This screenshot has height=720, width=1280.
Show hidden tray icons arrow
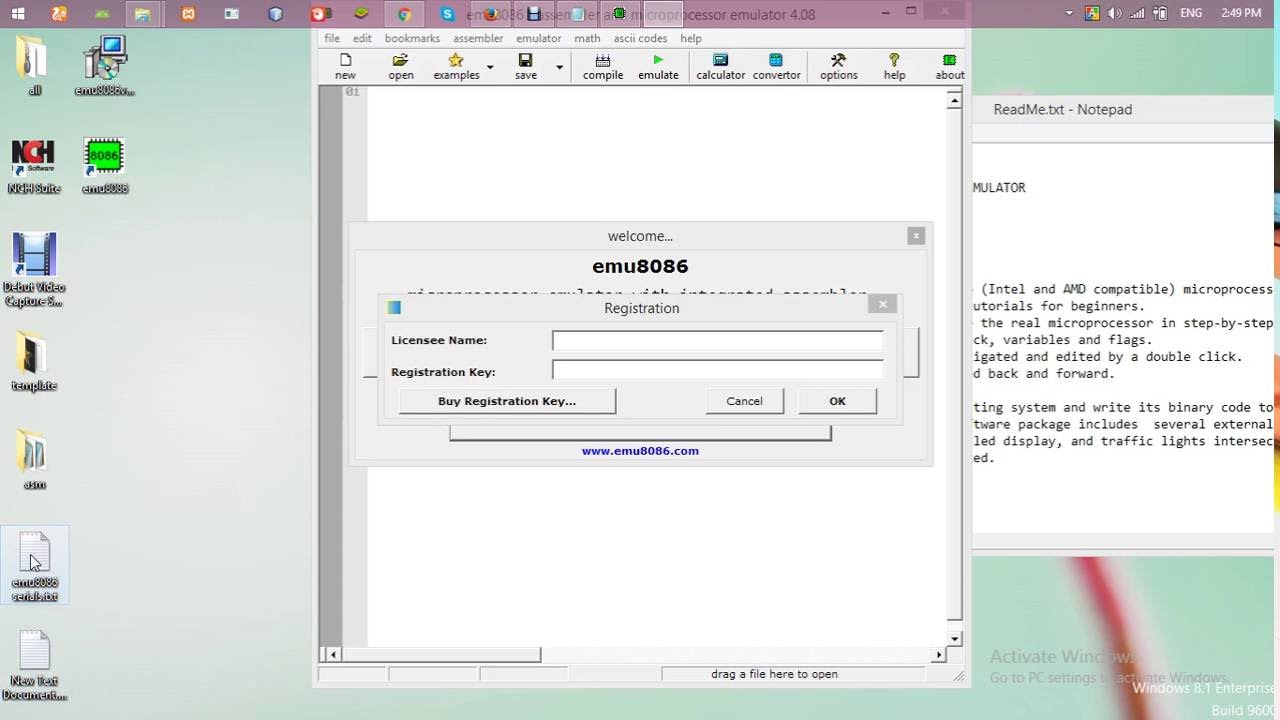coord(1069,14)
